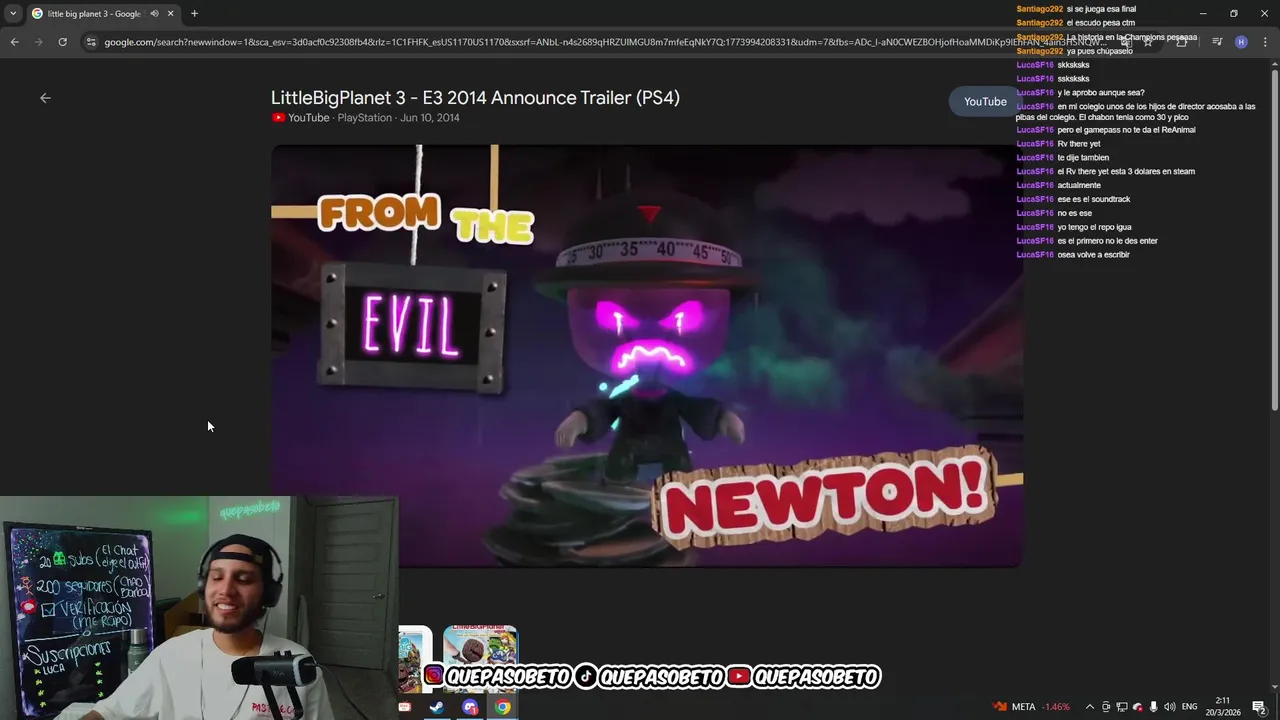Open the notification center icon

(x=1259, y=707)
